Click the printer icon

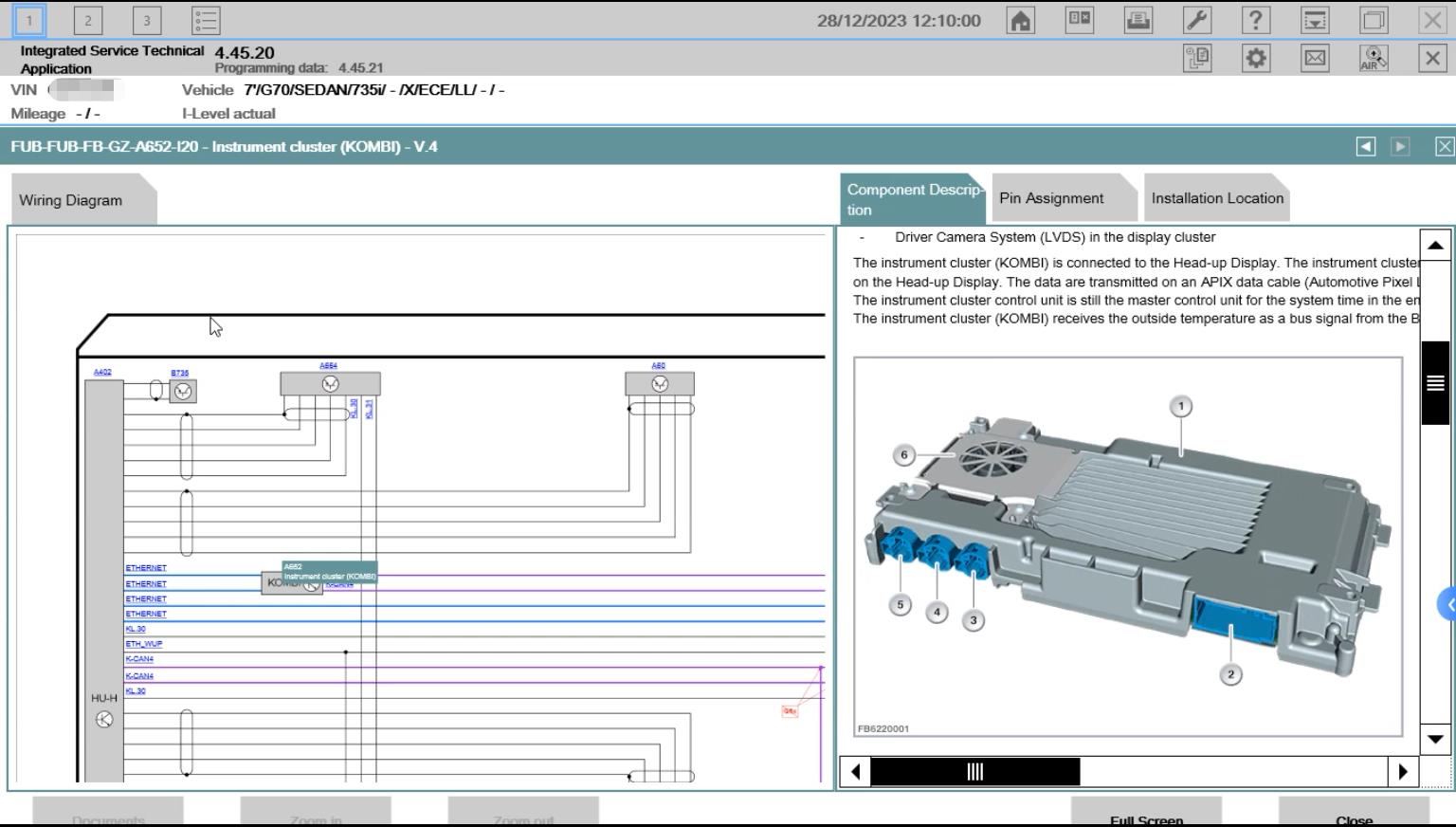pyautogui.click(x=1138, y=20)
